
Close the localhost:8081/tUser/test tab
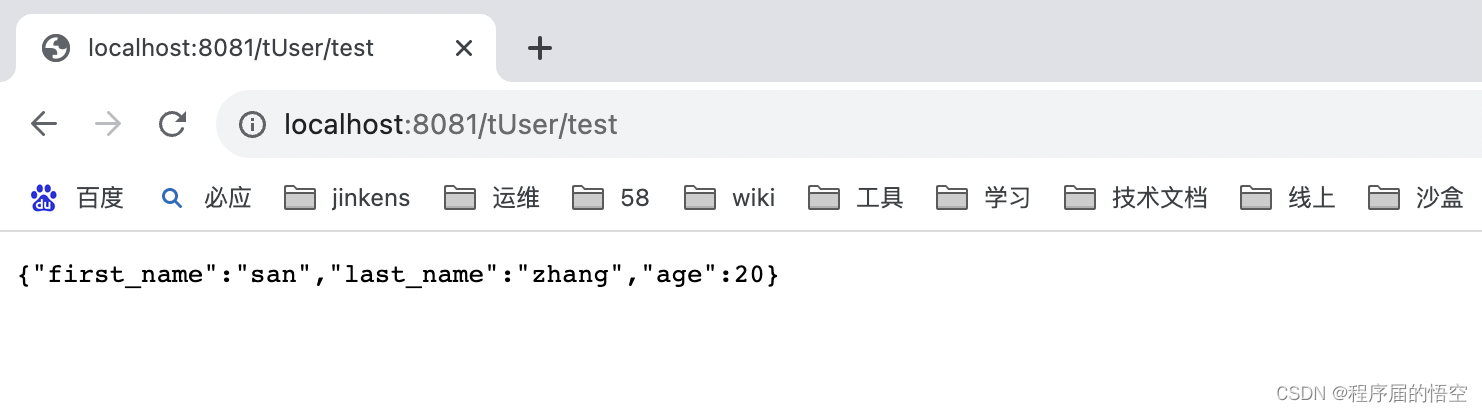click(x=464, y=48)
